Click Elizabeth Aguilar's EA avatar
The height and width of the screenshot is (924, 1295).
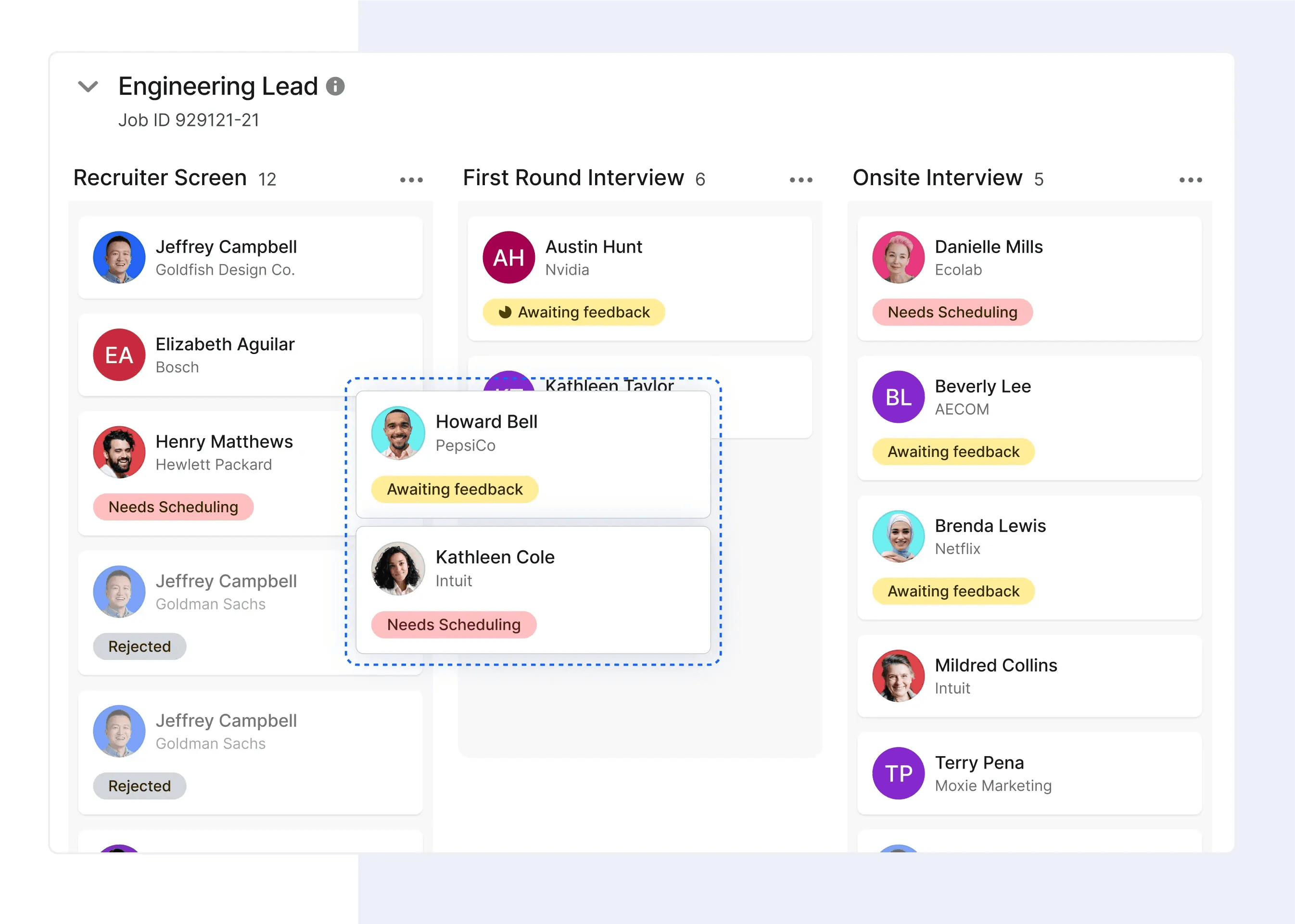pyautogui.click(x=119, y=355)
